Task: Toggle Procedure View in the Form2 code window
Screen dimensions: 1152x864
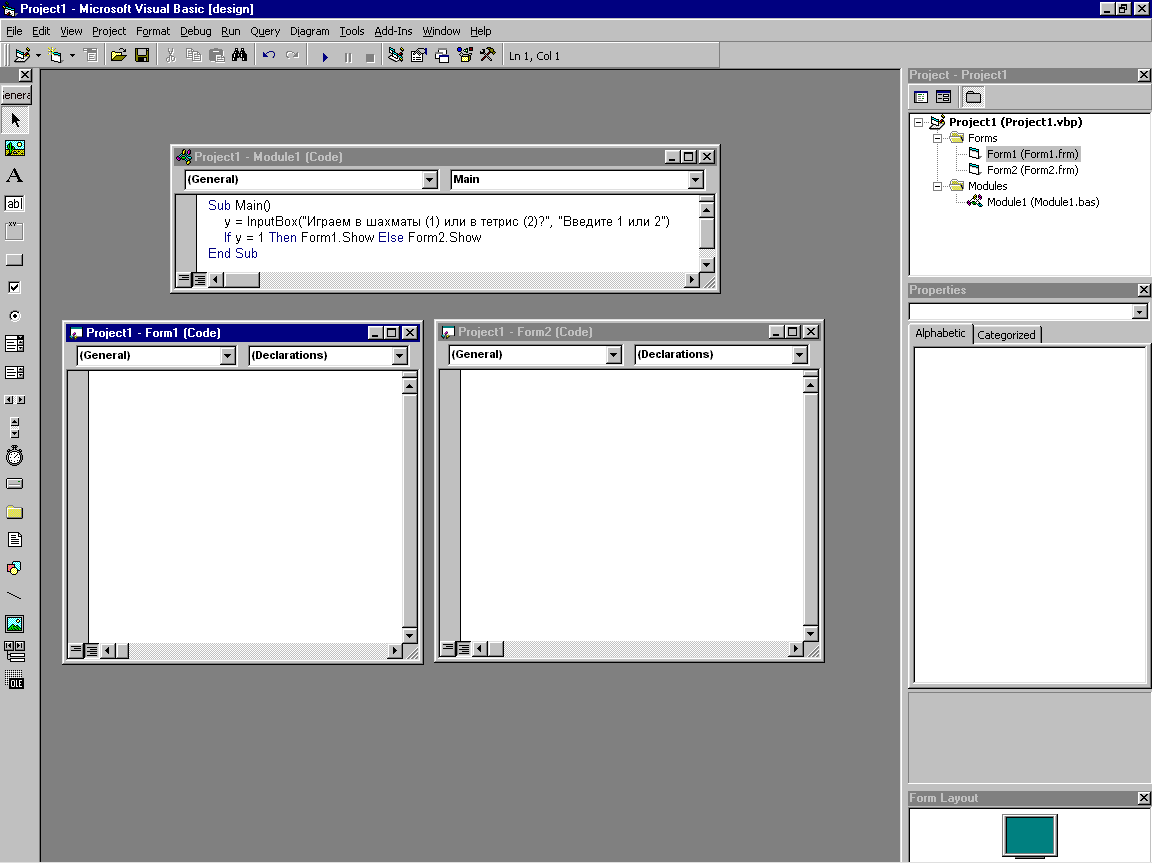Action: pos(447,648)
